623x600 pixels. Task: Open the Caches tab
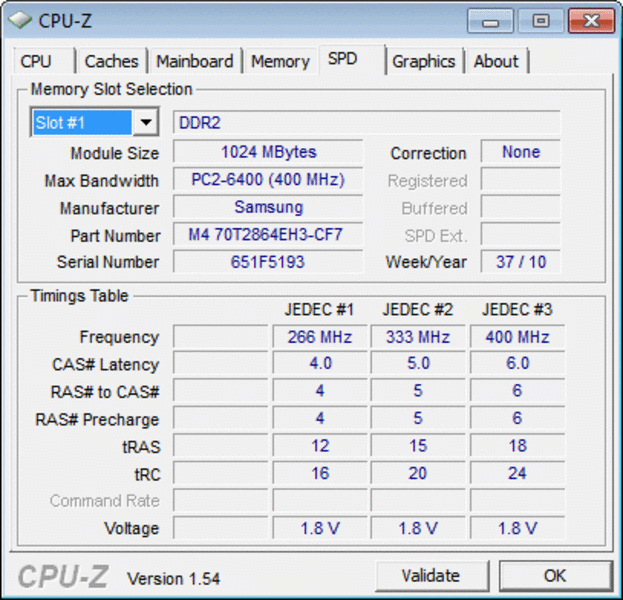[x=112, y=62]
